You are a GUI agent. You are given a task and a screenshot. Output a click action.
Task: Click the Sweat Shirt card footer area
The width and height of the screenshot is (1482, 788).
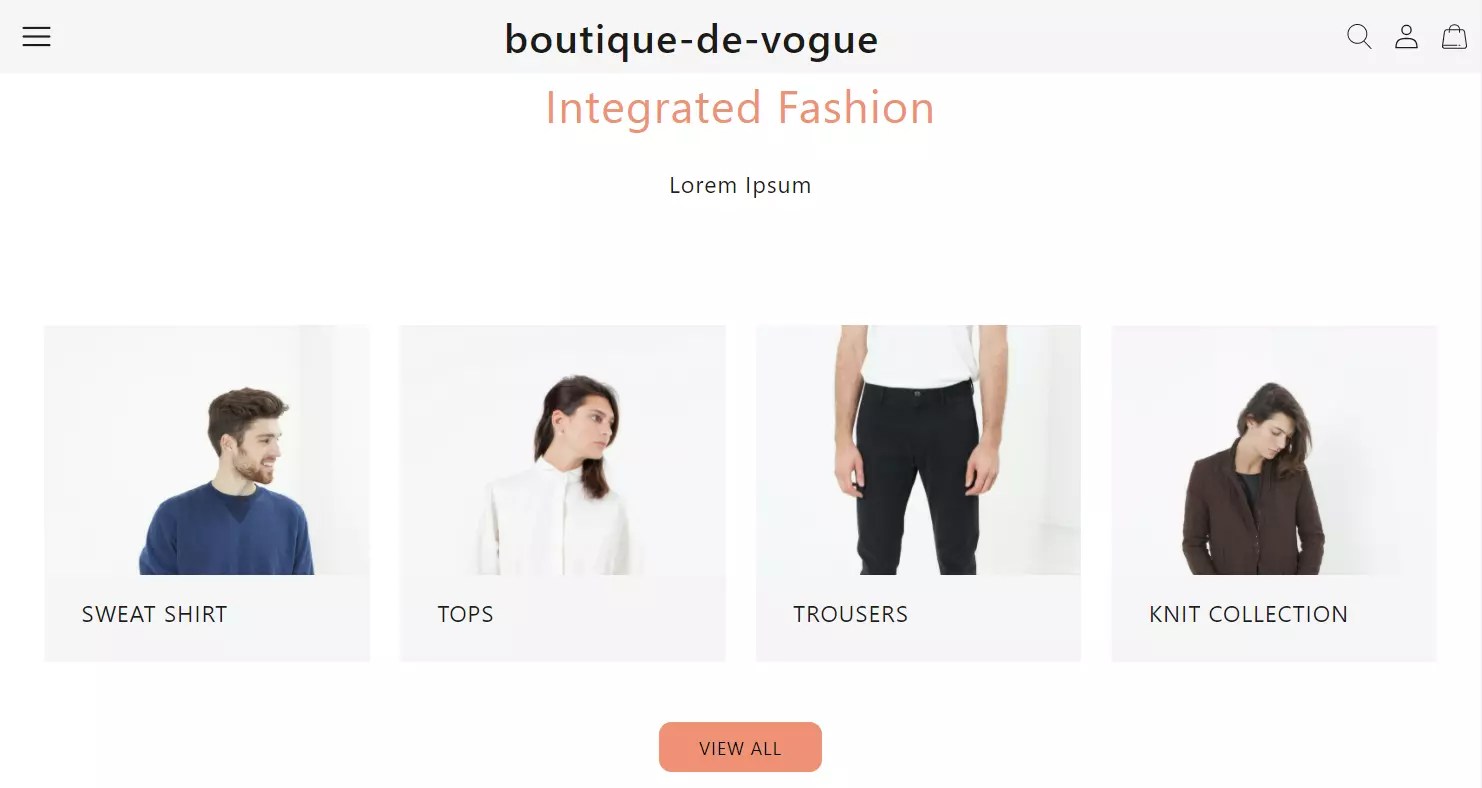coord(207,618)
